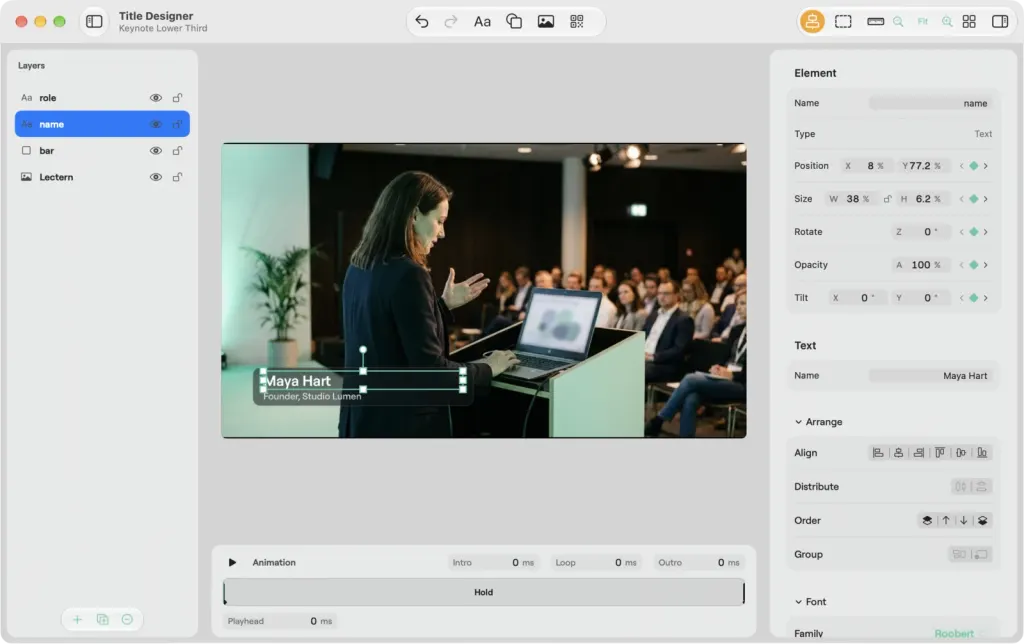Zoom out of the canvas
The width and height of the screenshot is (1024, 644).
899,22
